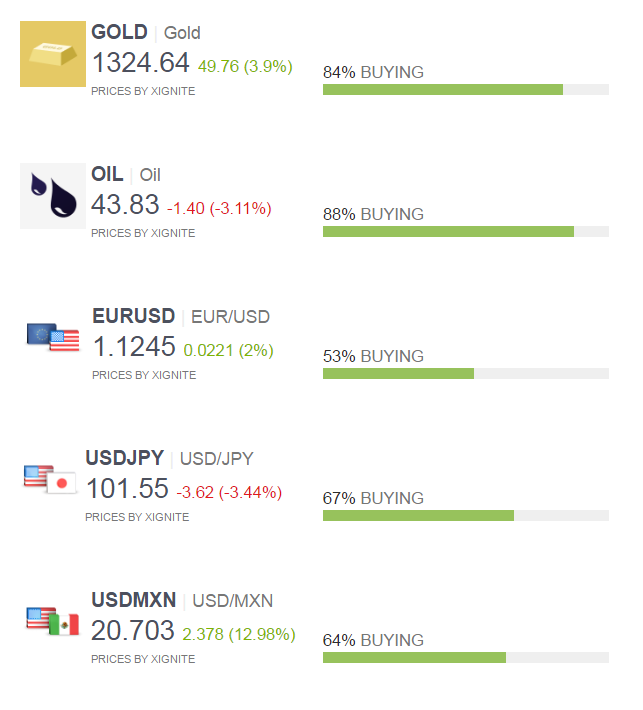Open the USDJPY instrument title
This screenshot has height=710, width=643.
(125, 458)
